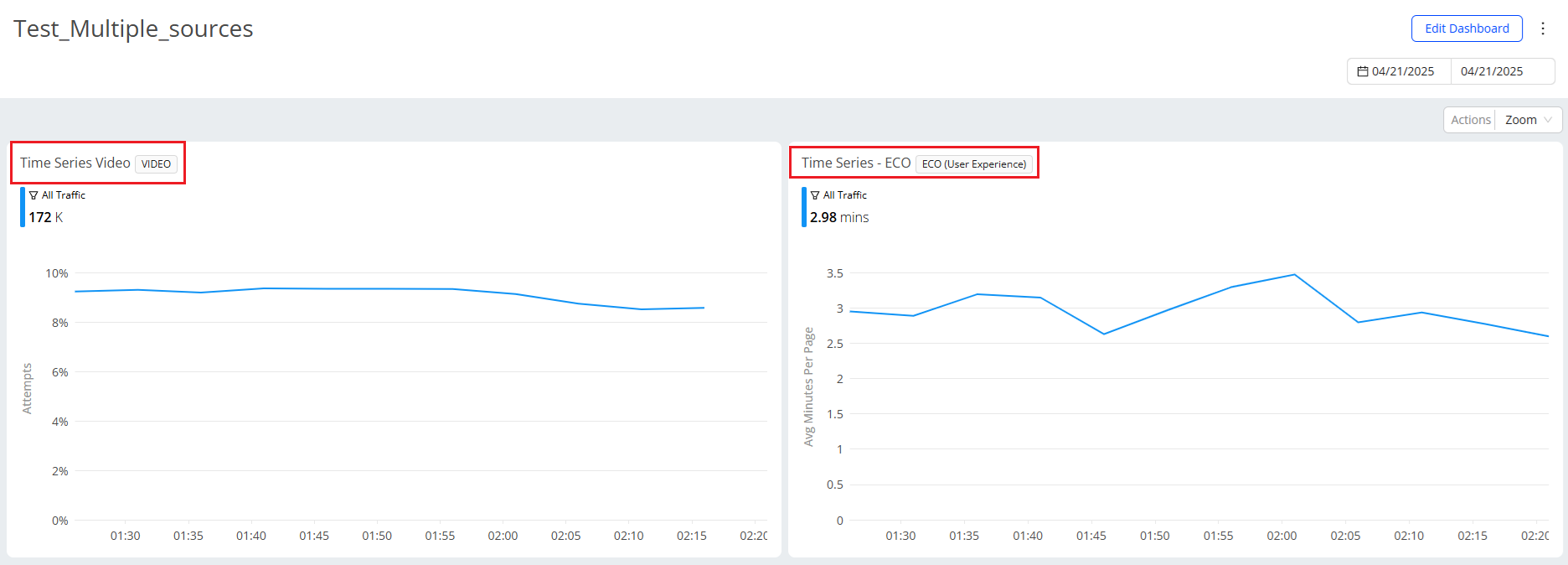Image resolution: width=1568 pixels, height=565 pixels.
Task: Select the end date field on the right
Action: coord(1492,72)
